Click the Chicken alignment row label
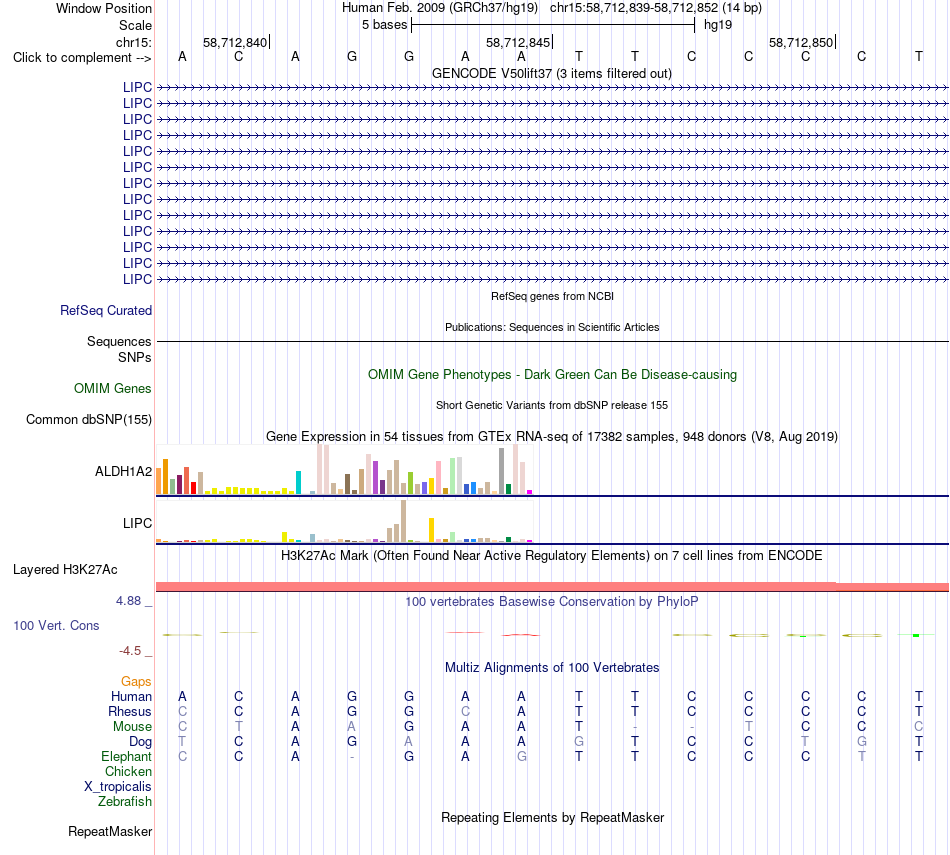Viewport: 950px width, 855px height. (x=128, y=771)
